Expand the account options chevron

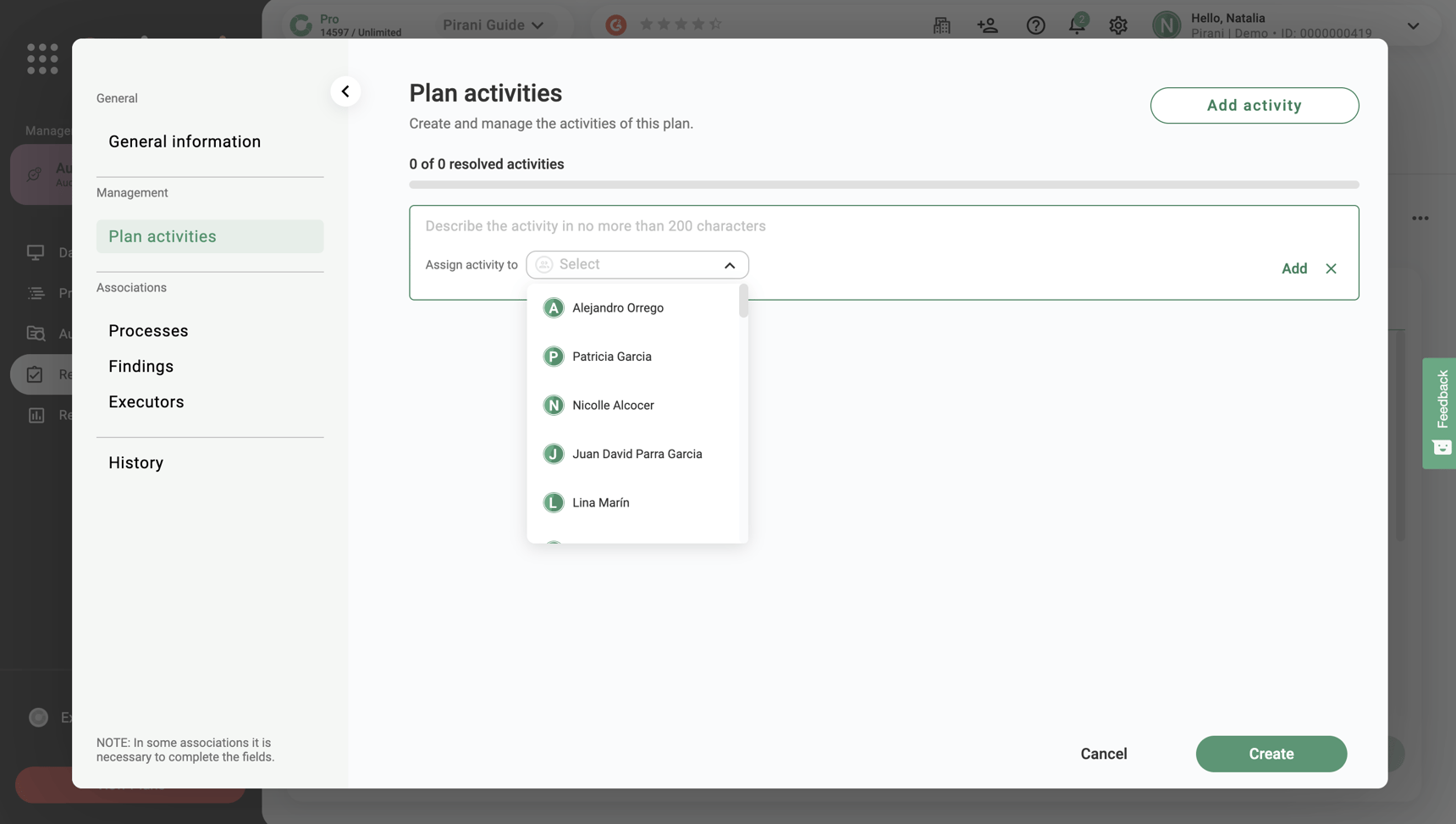tap(1413, 25)
